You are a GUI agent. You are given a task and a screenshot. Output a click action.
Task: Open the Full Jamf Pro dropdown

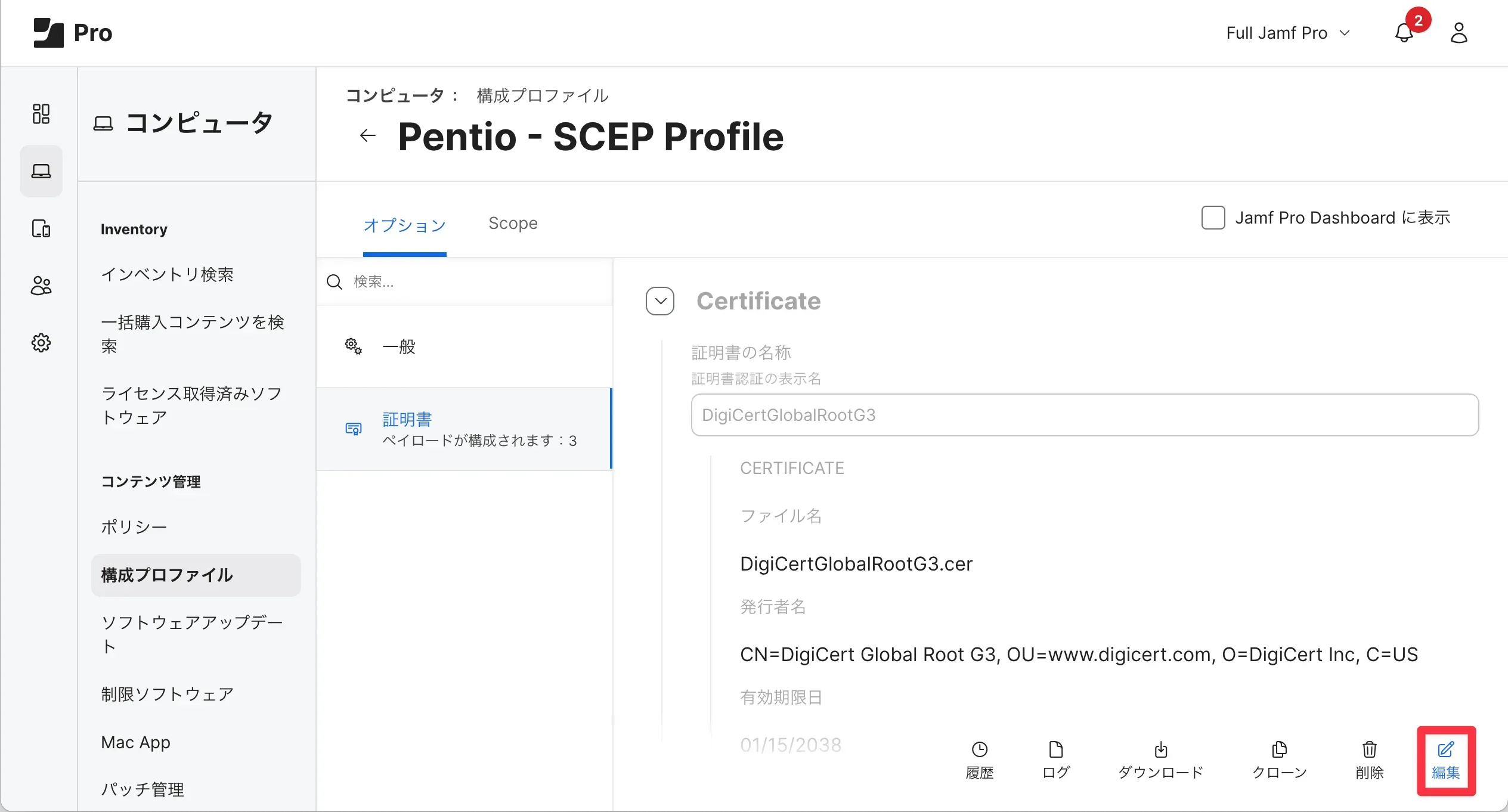pos(1288,33)
